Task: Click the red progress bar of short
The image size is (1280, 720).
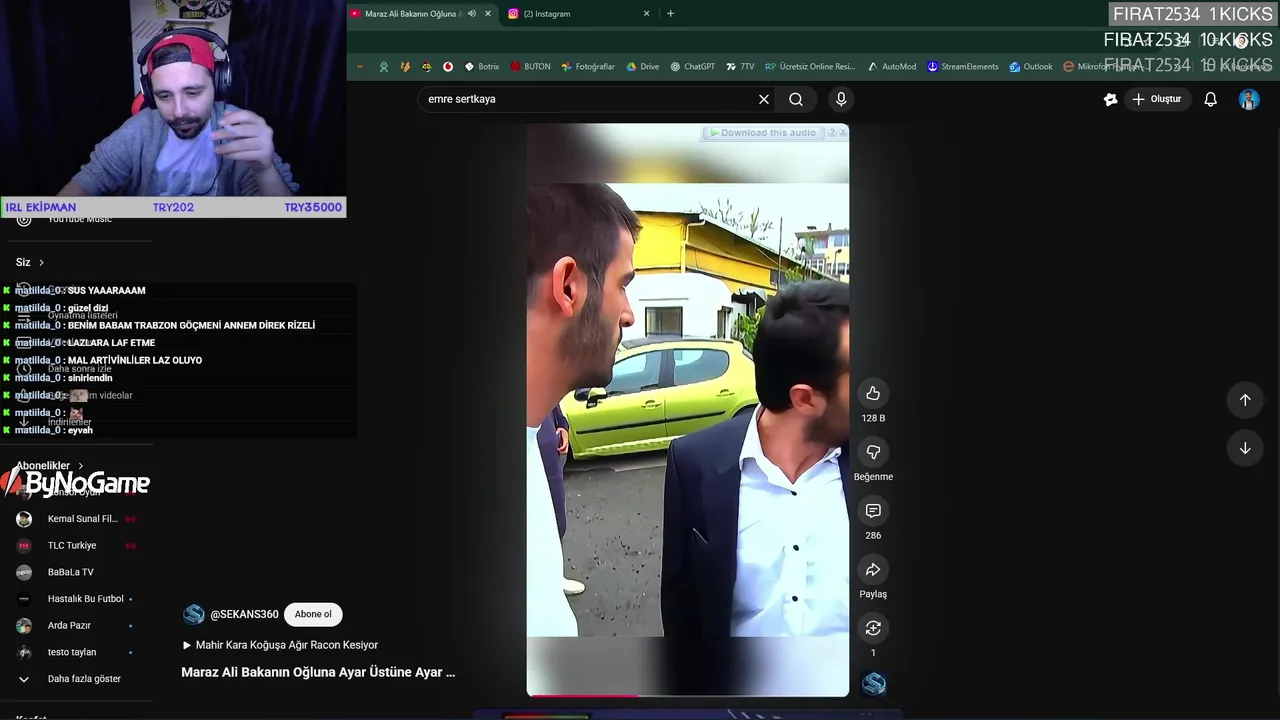Action: (583, 695)
